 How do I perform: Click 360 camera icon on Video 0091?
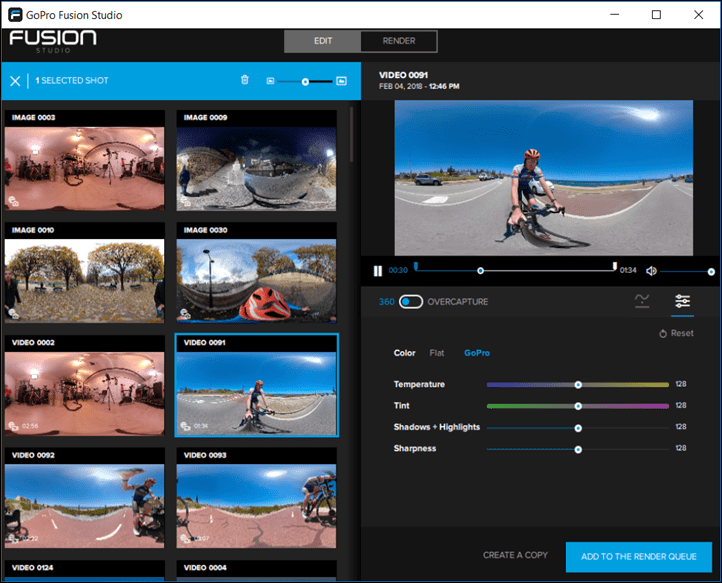tap(185, 426)
